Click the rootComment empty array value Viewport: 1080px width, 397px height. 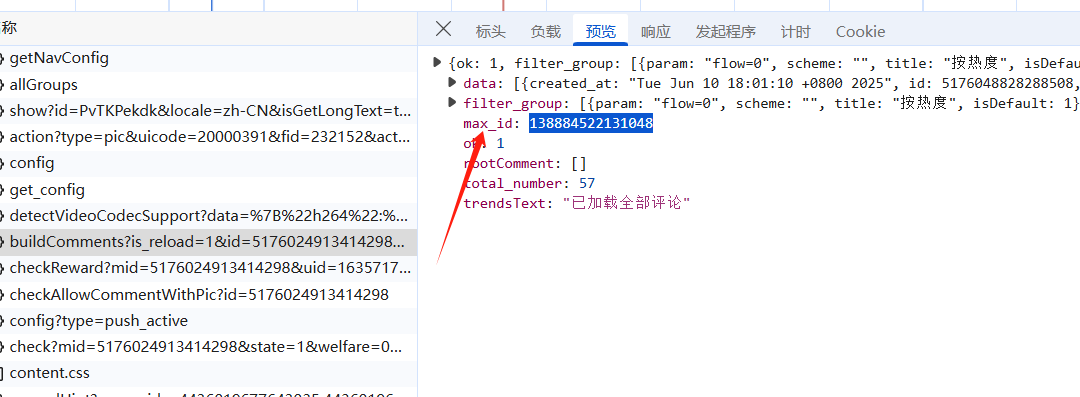(x=579, y=164)
